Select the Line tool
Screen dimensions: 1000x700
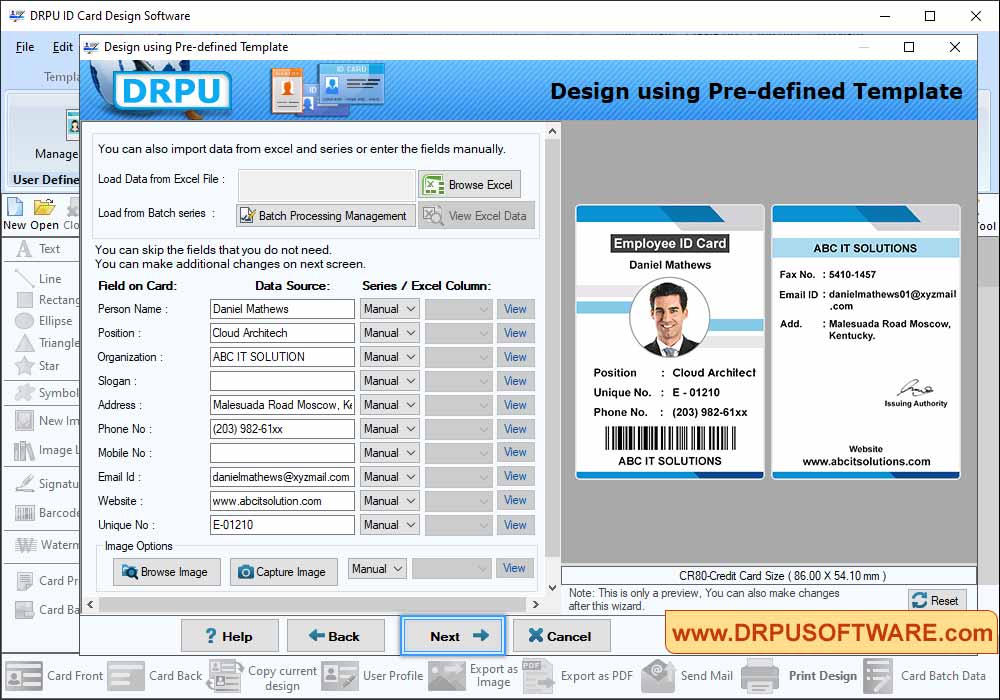click(40, 279)
